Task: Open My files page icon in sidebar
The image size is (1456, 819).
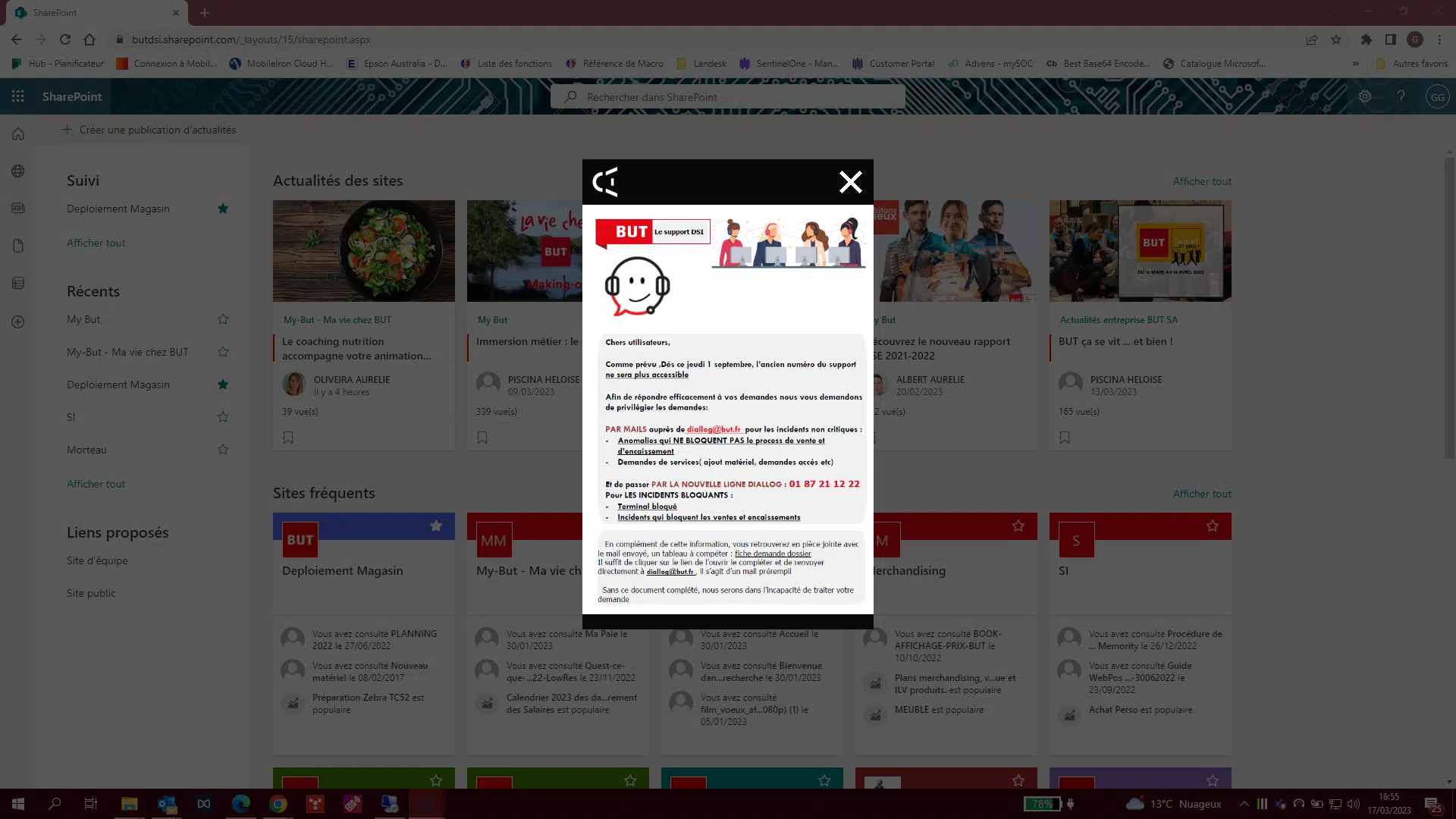Action: 18,246
